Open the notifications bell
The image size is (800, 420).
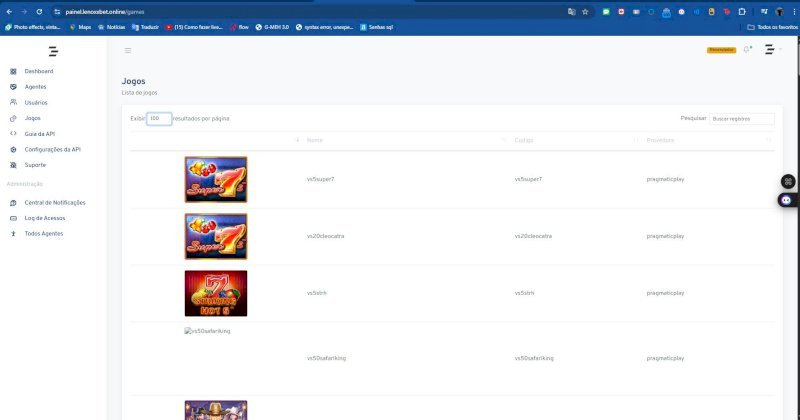click(746, 50)
